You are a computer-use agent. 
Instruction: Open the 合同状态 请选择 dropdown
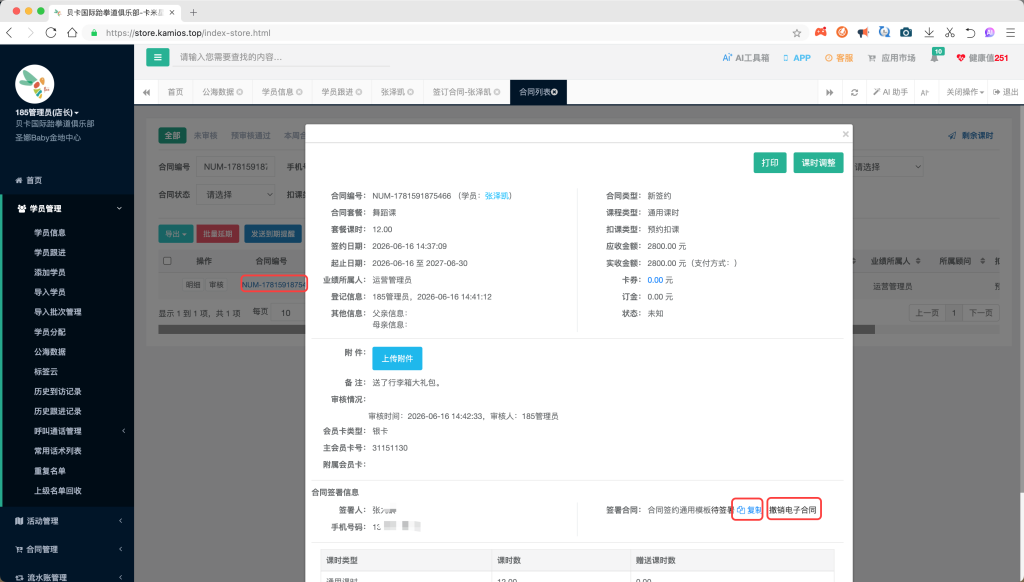pyautogui.click(x=237, y=195)
